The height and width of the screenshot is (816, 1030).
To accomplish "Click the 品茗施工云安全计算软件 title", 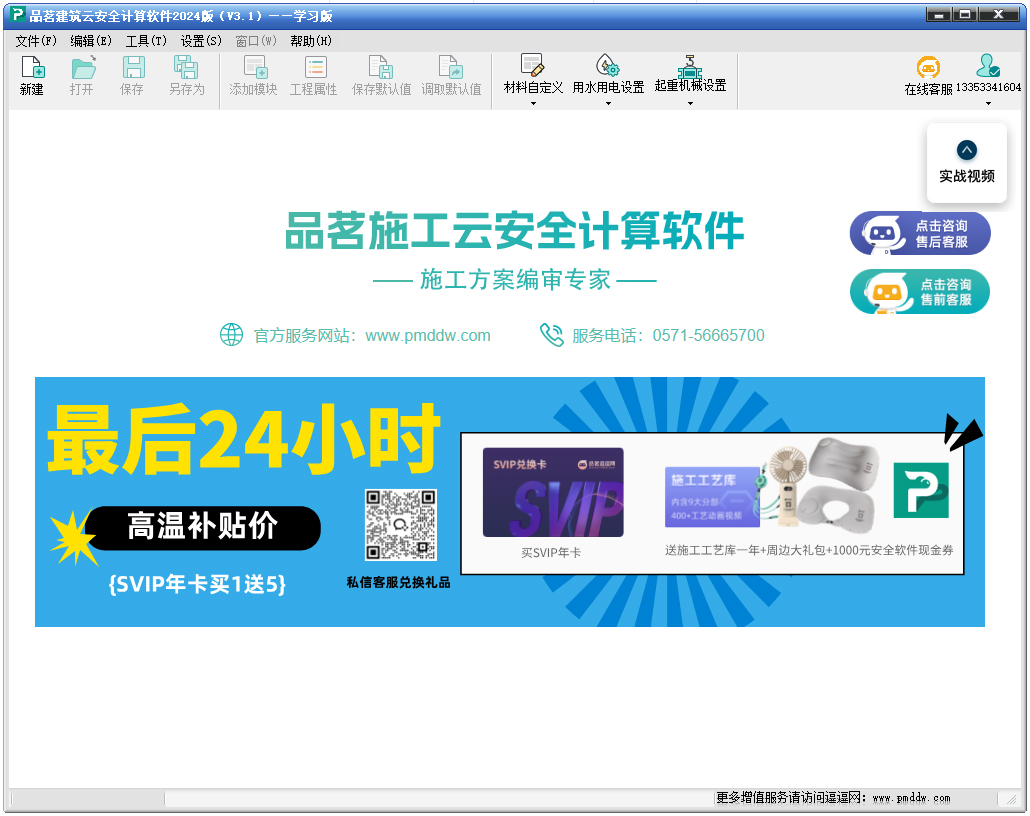I will point(514,231).
